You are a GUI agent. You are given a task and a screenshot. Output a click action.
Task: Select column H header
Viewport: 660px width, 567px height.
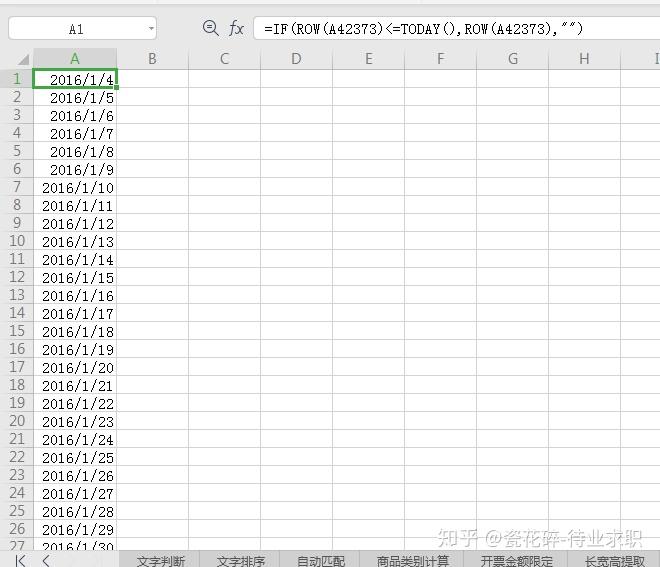[x=584, y=59]
